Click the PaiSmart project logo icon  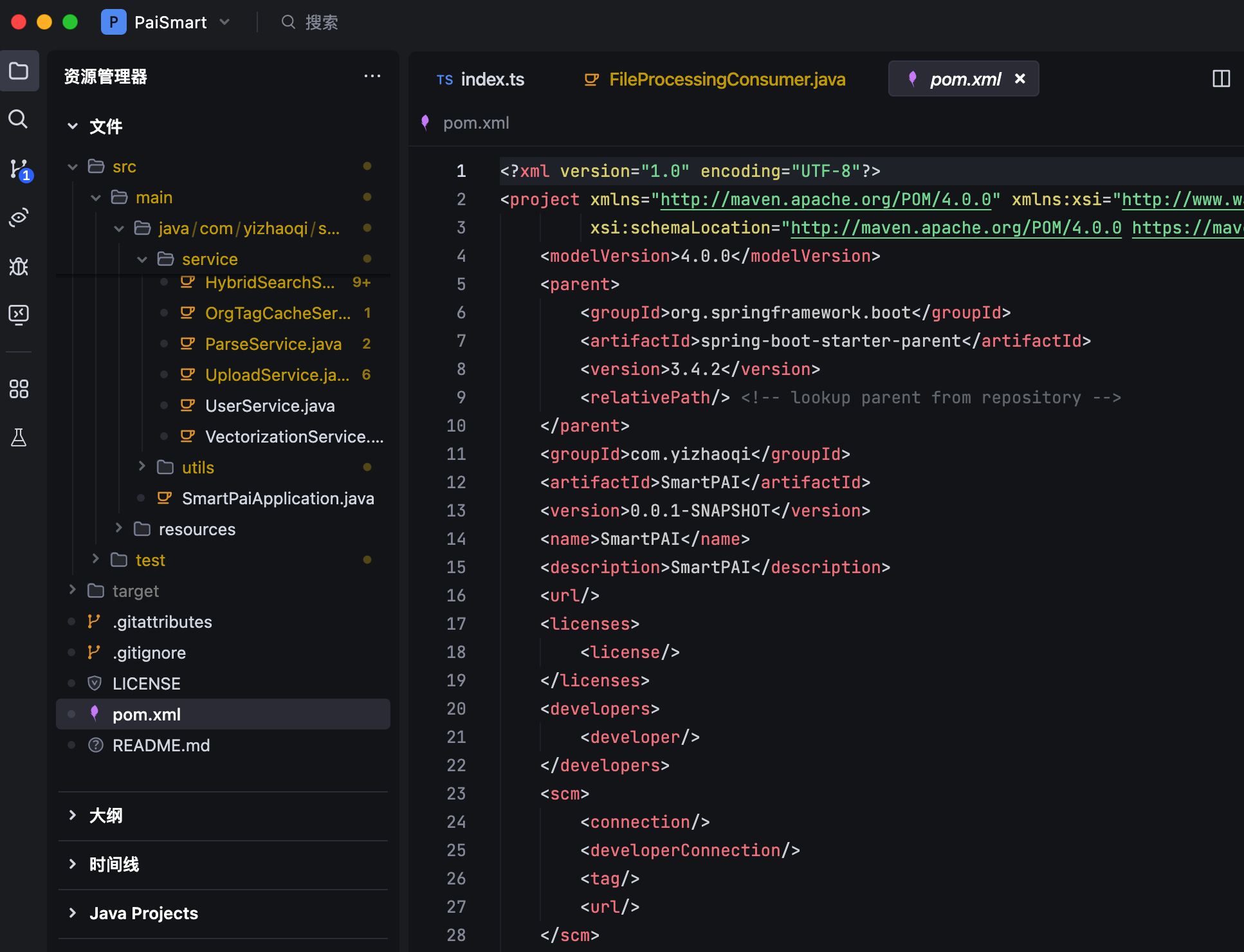point(114,23)
